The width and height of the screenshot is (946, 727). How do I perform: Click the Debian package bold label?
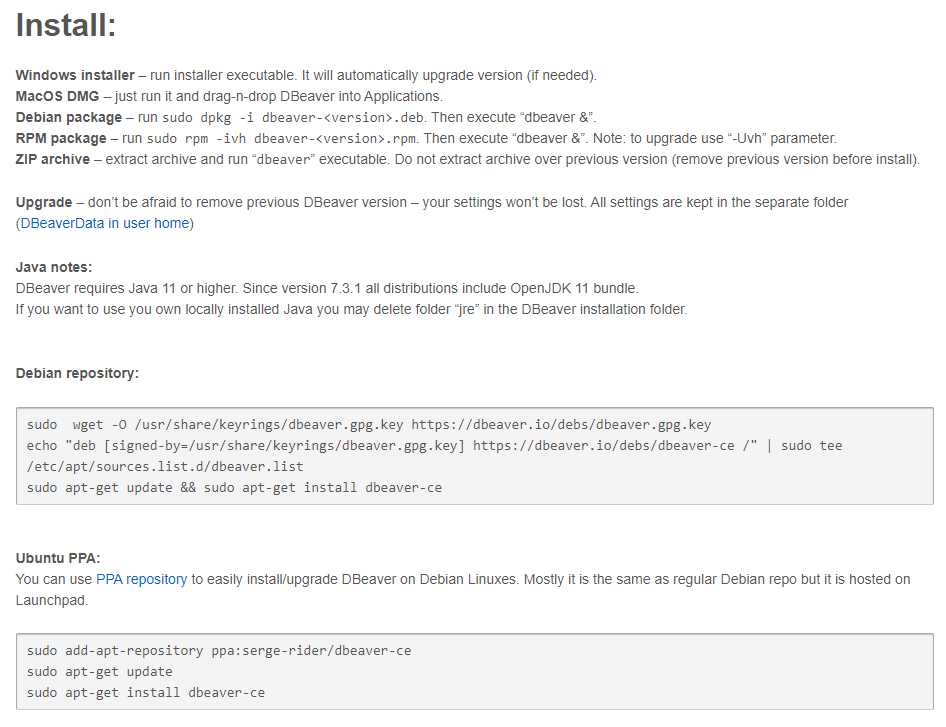point(69,117)
